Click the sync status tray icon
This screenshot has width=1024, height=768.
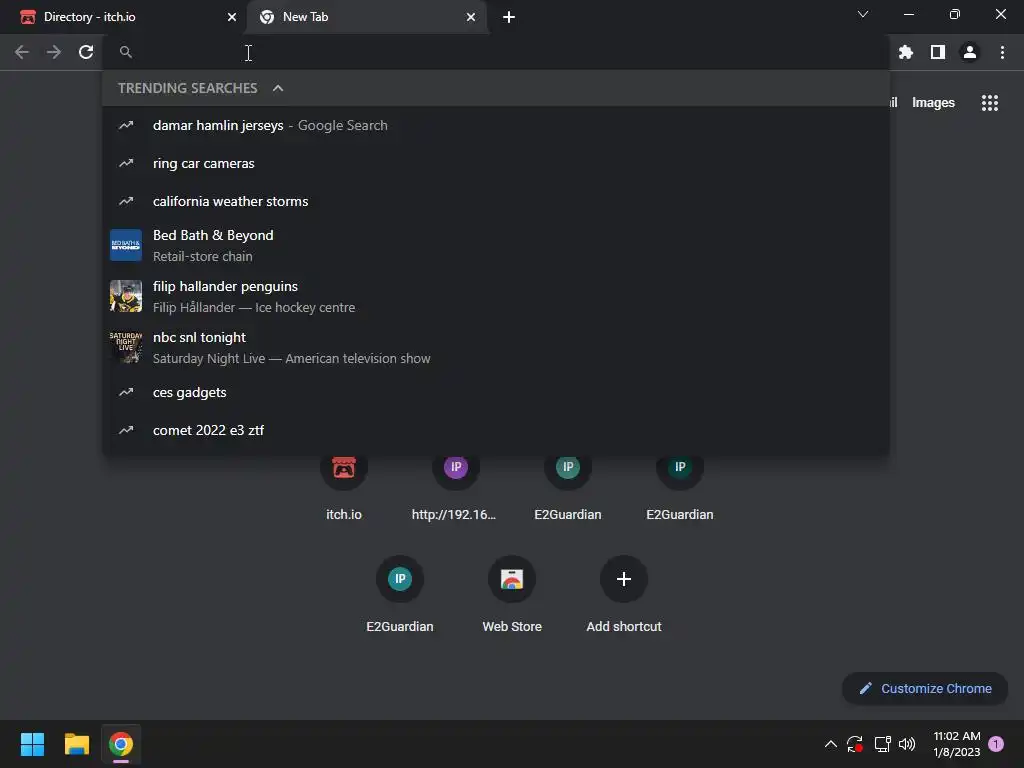coord(855,744)
